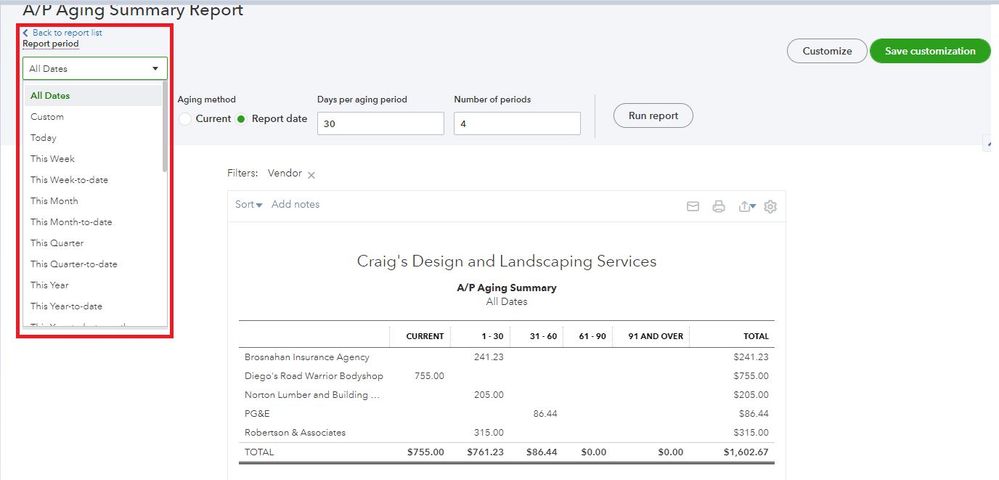The image size is (999, 480).
Task: Click the Customize button
Action: [826, 51]
